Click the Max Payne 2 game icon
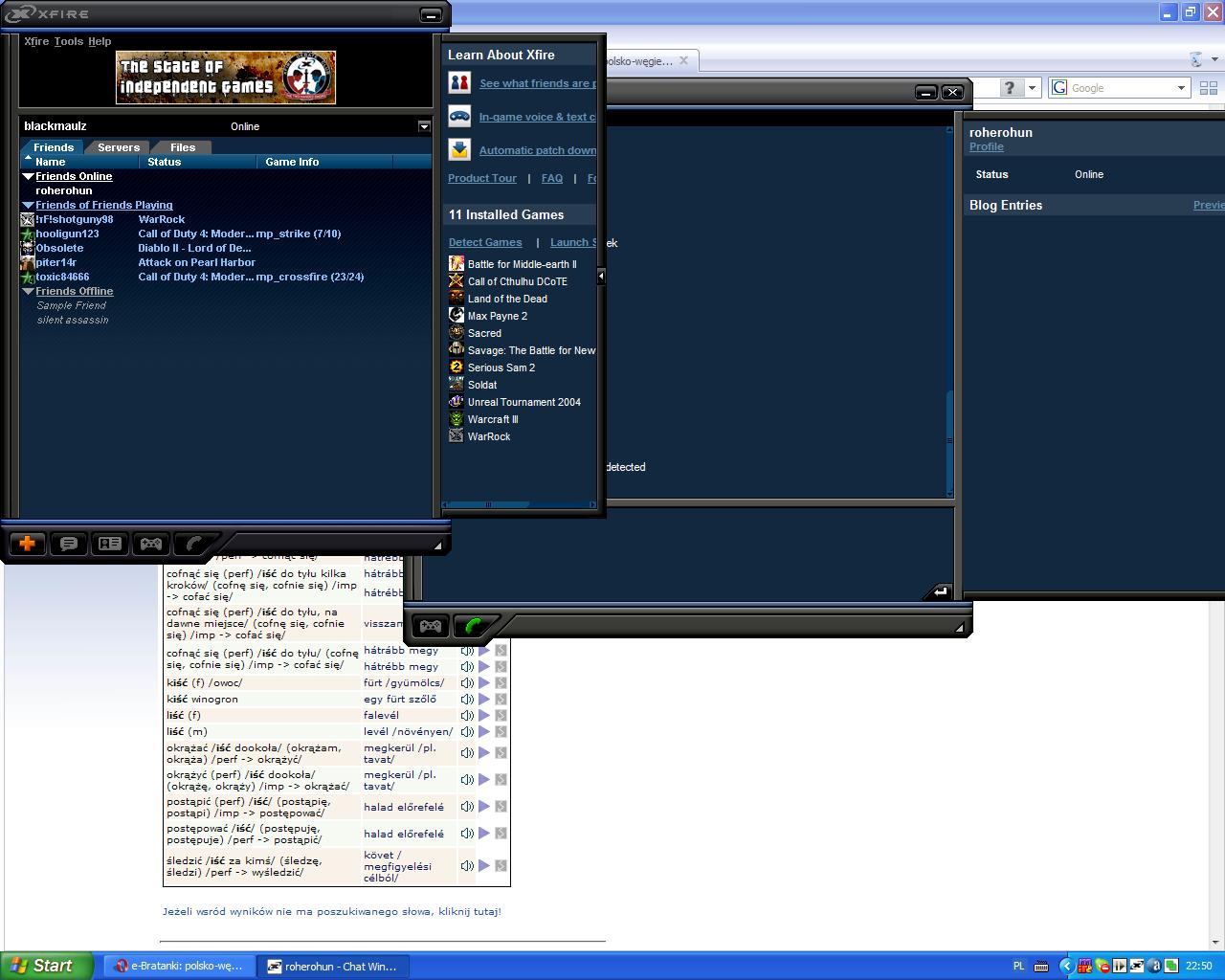Viewport: 1225px width, 980px height. (x=457, y=316)
